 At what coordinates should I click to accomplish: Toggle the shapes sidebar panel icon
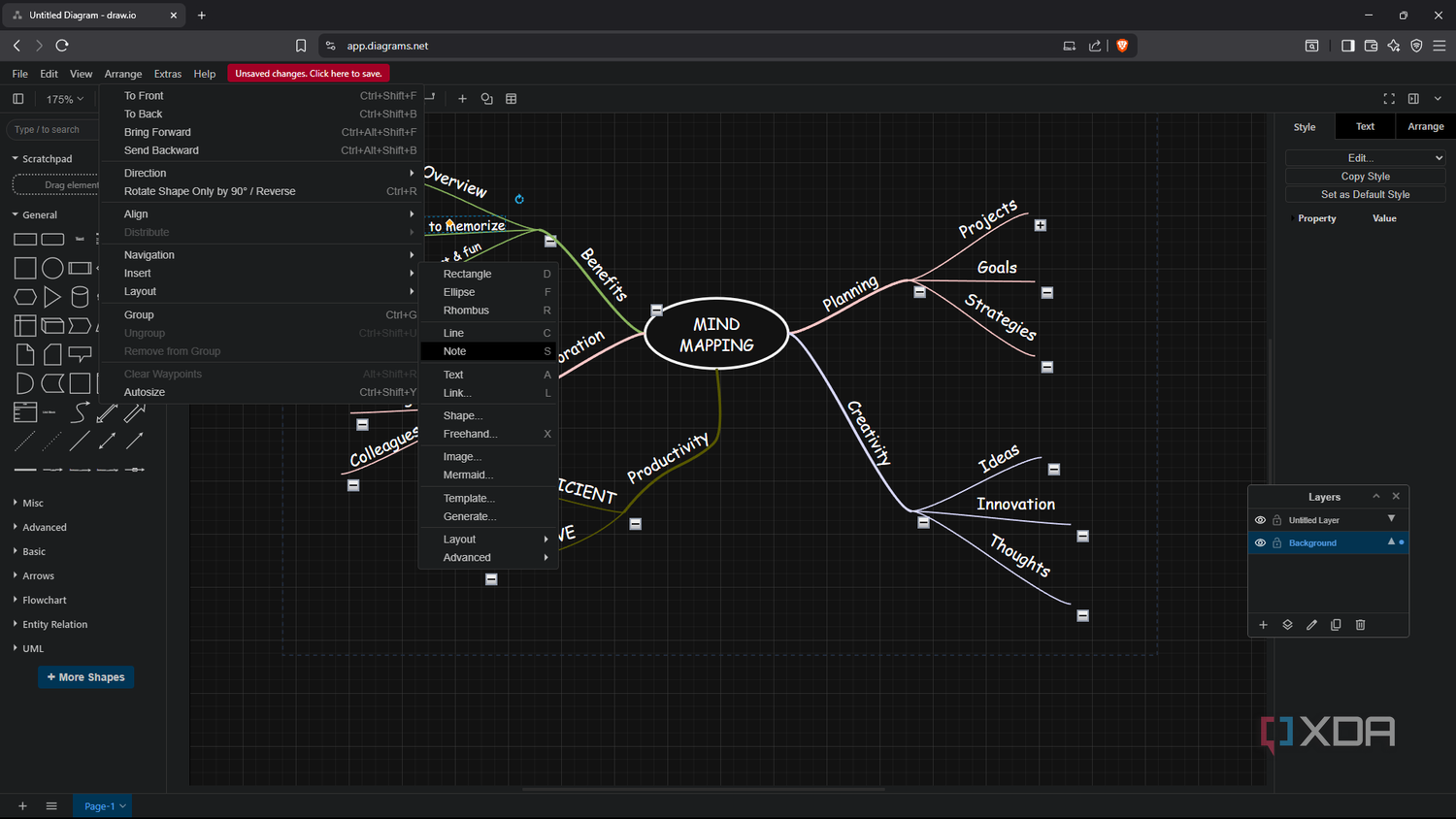(x=17, y=99)
